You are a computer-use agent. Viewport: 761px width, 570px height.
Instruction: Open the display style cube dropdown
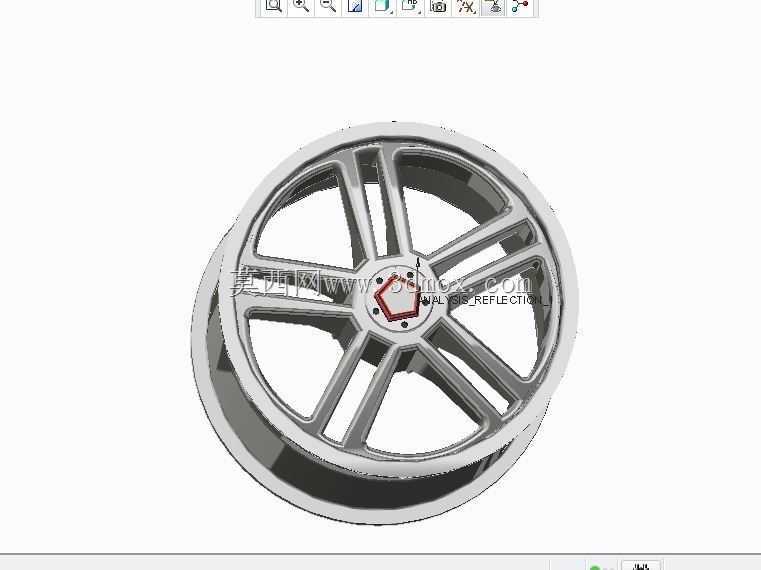coord(383,6)
